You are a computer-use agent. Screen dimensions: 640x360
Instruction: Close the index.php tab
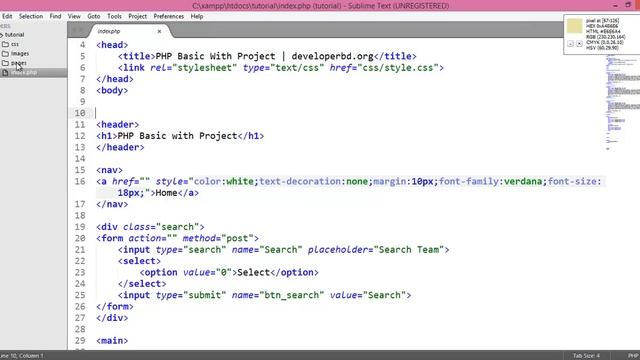pyautogui.click(x=159, y=31)
